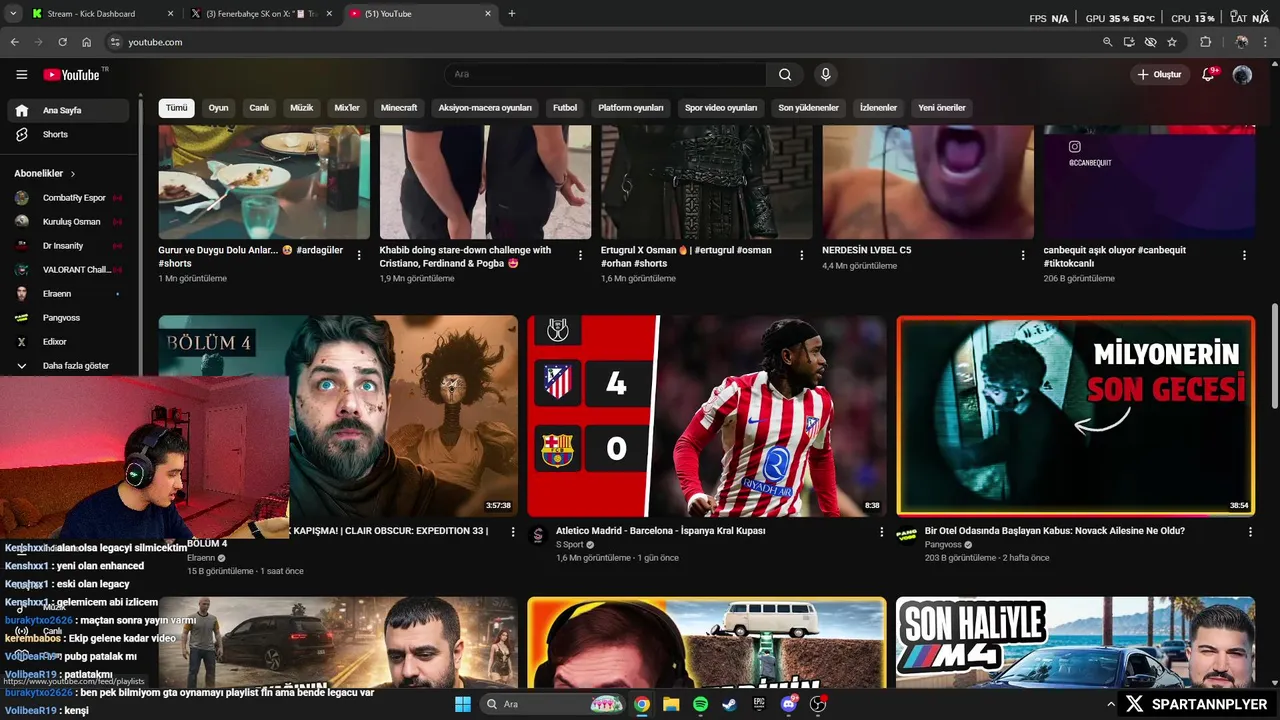
Task: Click the Windows taskbar search box
Action: click(x=555, y=704)
